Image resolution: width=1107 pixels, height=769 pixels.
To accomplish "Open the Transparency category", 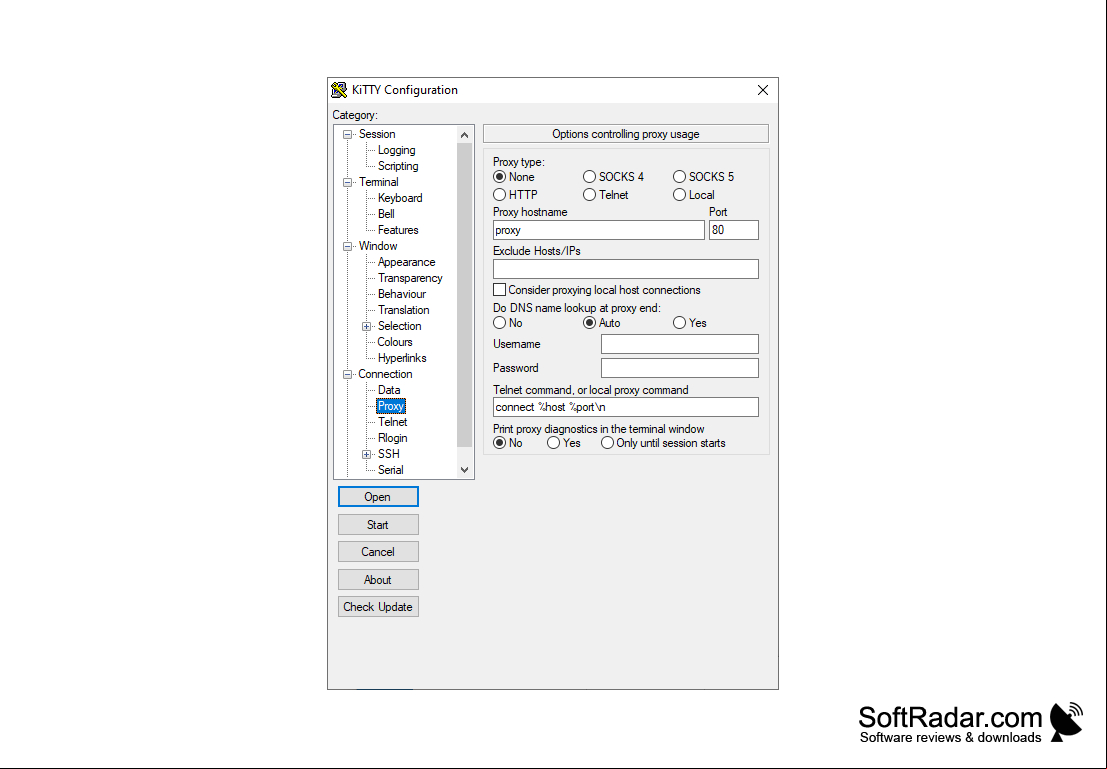I will (x=409, y=278).
